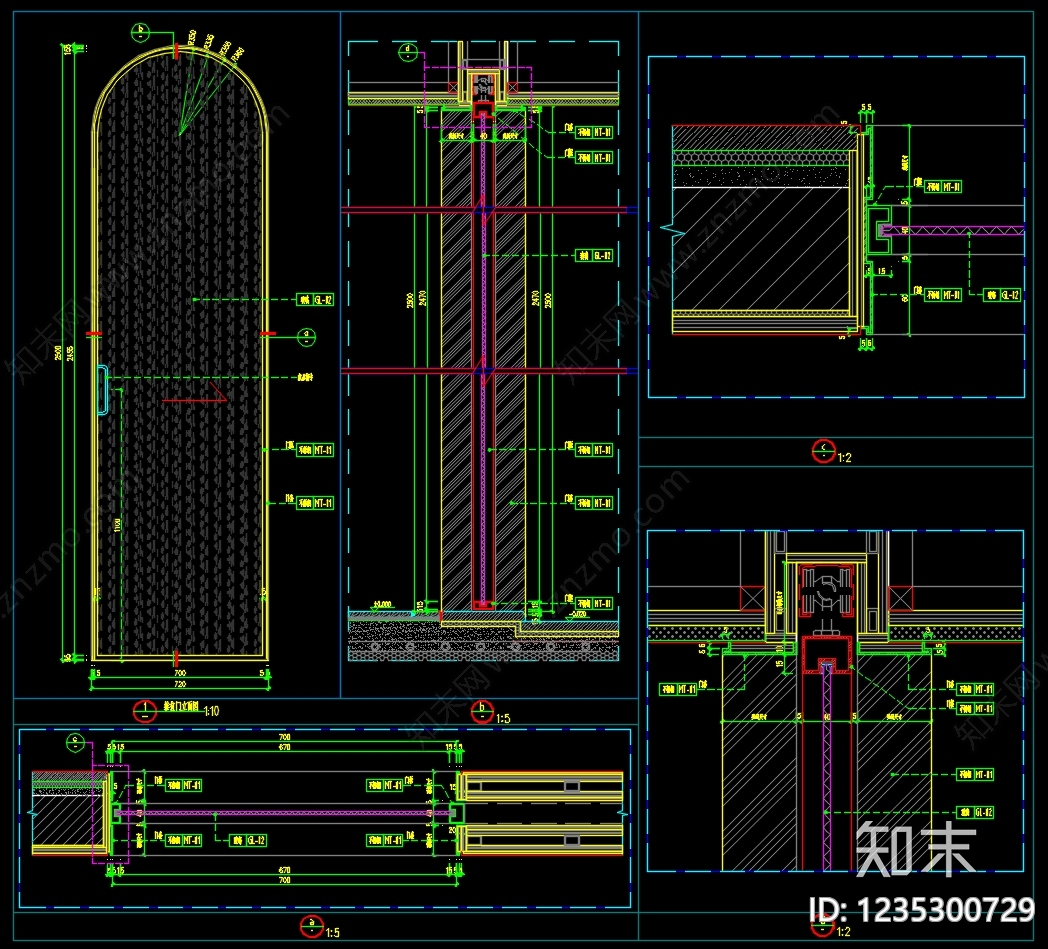Click the red circled "a" plan title marker
Image resolution: width=1048 pixels, height=949 pixels.
pos(311,926)
